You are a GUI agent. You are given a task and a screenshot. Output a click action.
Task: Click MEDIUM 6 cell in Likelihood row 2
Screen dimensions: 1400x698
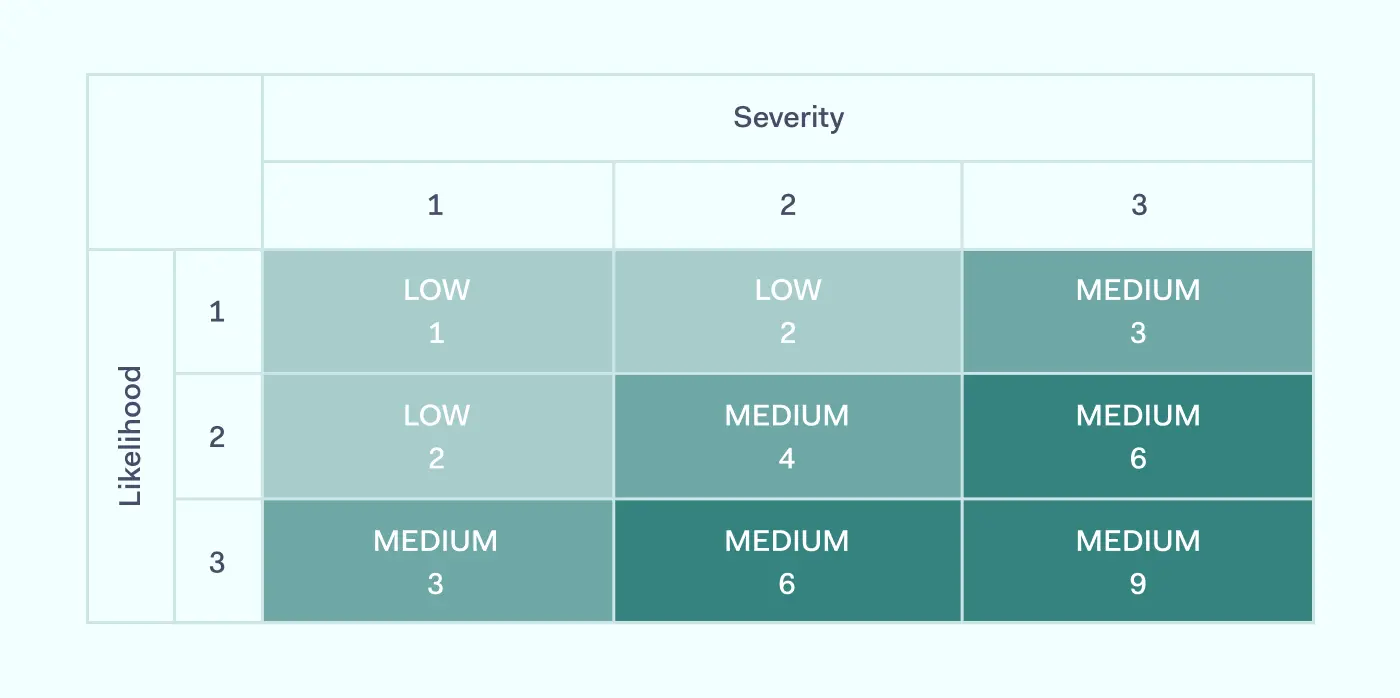(1138, 436)
